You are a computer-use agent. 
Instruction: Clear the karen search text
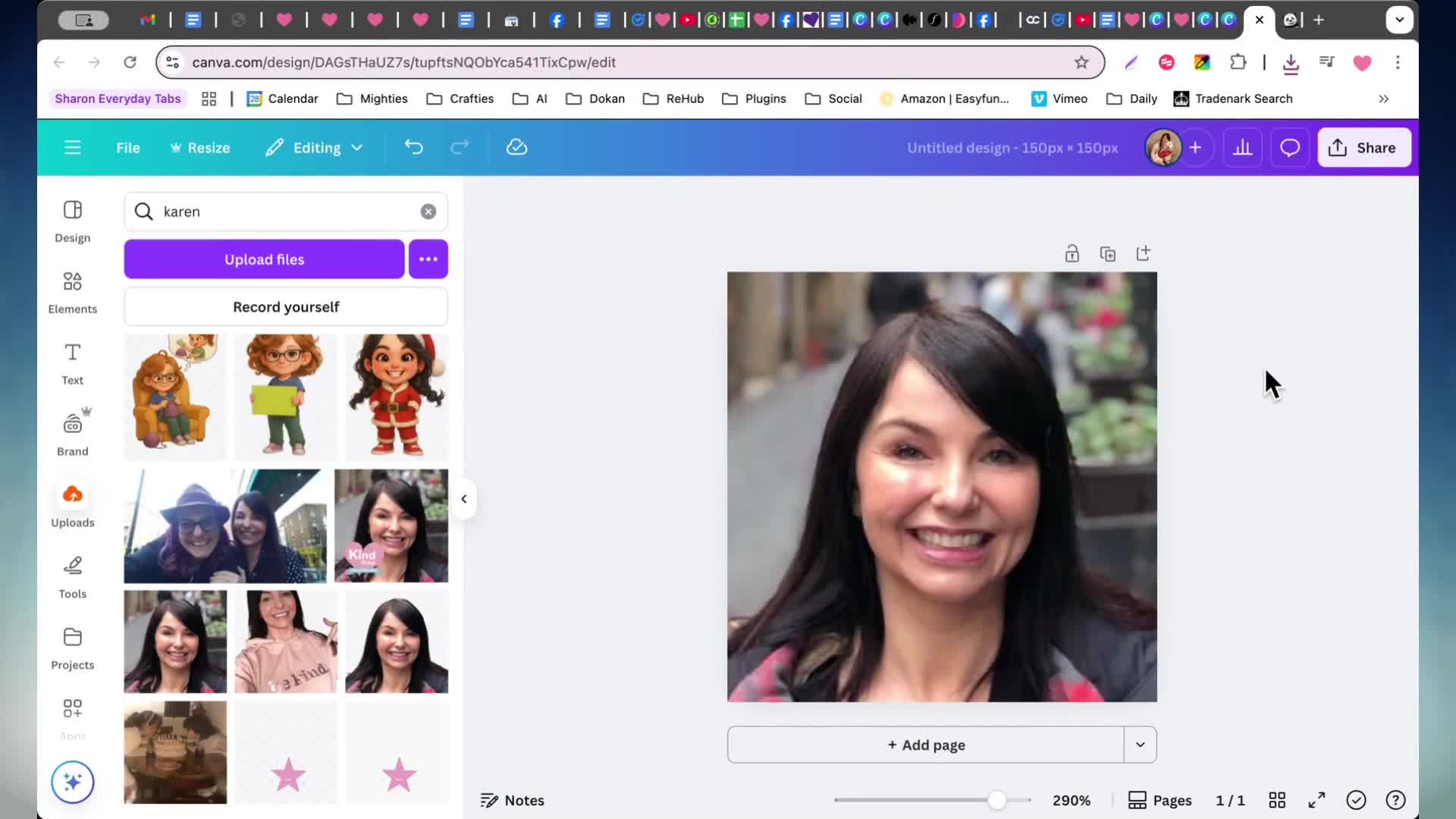pyautogui.click(x=428, y=212)
